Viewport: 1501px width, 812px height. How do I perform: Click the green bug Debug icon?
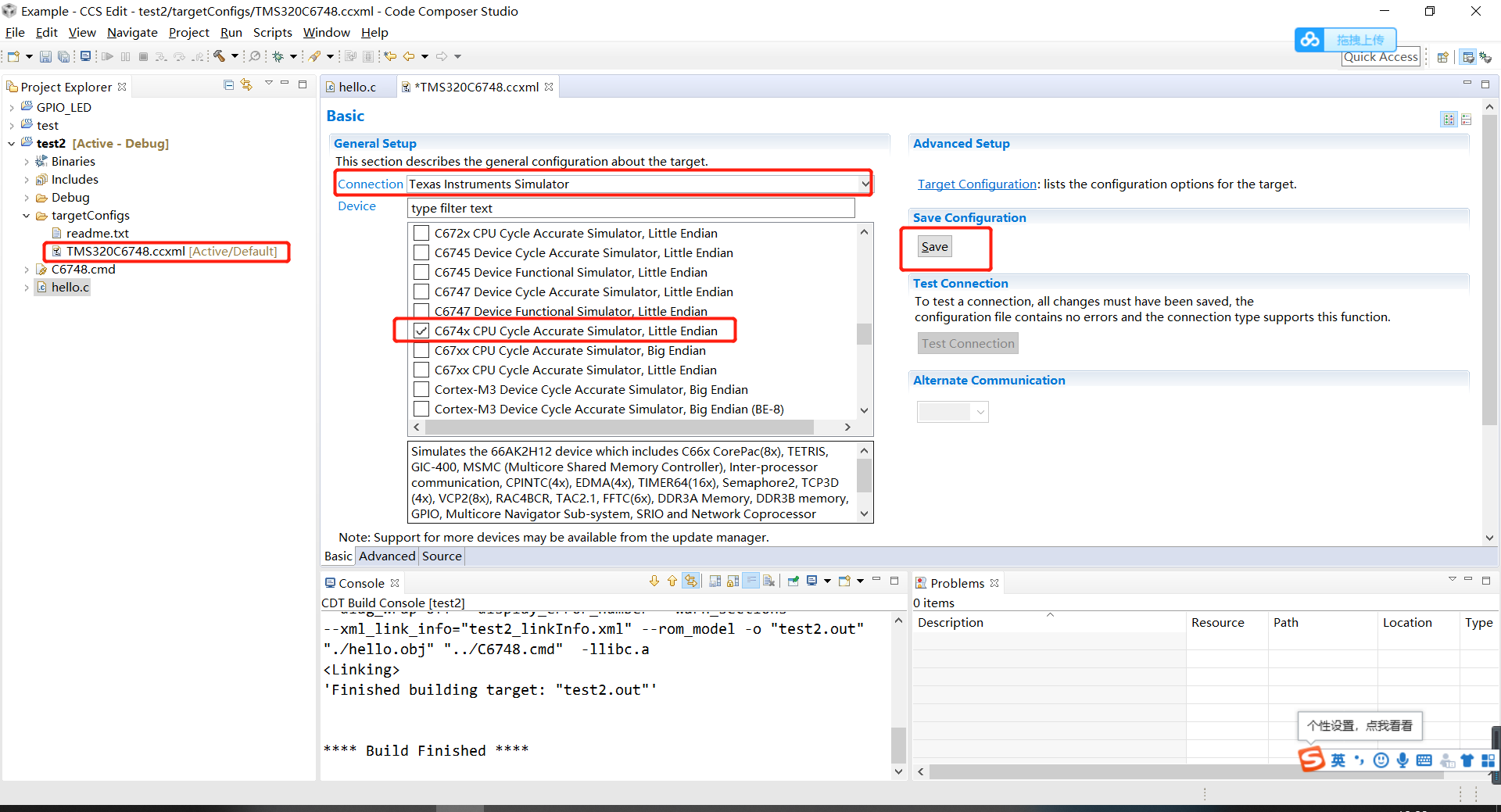point(278,56)
